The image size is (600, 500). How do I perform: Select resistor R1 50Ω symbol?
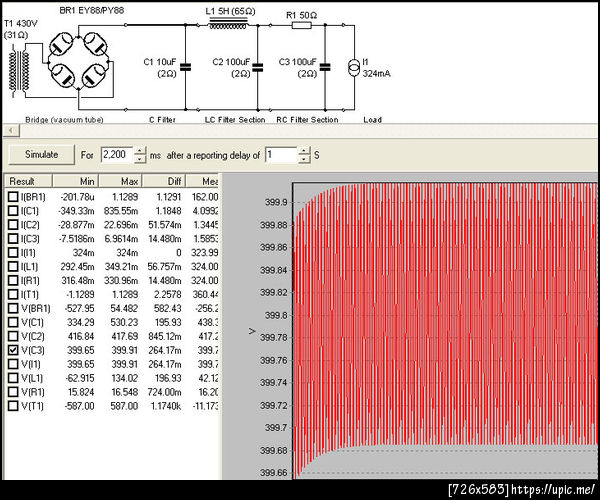(302, 26)
